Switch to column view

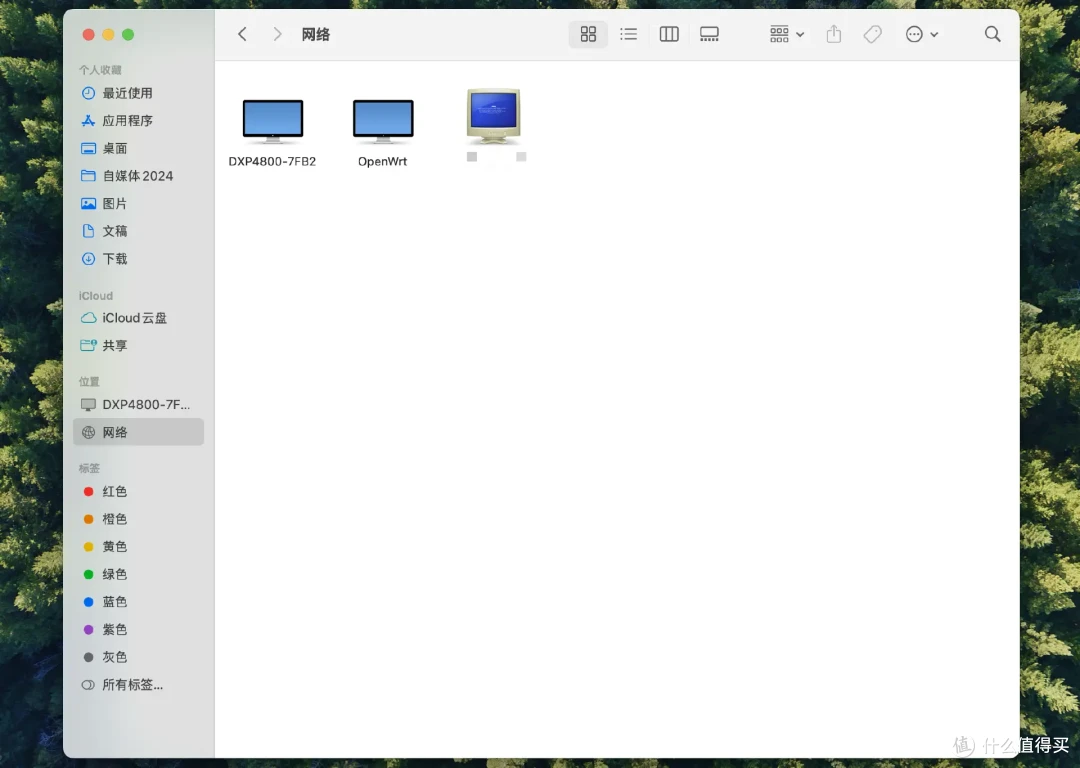(669, 34)
